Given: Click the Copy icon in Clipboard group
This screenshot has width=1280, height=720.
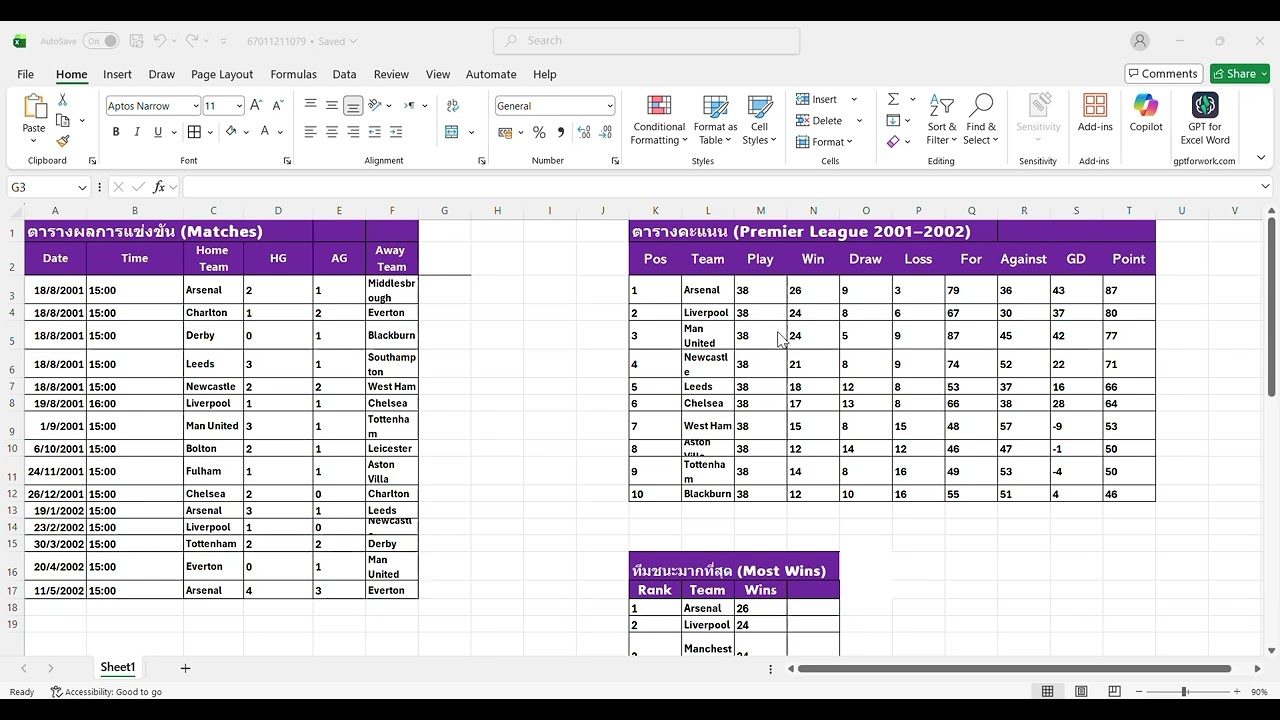Looking at the screenshot, I should pyautogui.click(x=63, y=120).
